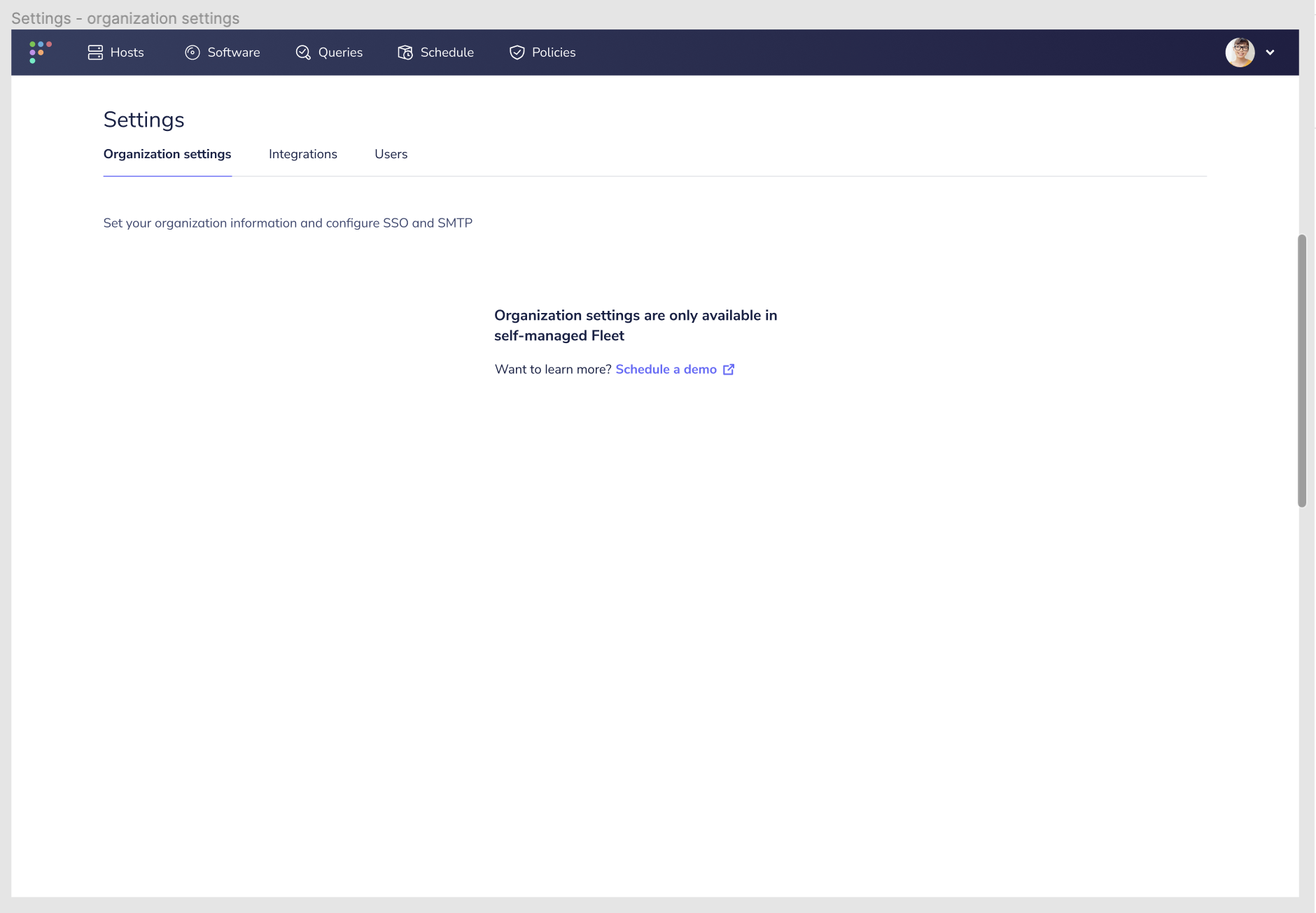The height and width of the screenshot is (913, 1316).
Task: Select the Organization settings tab
Action: [x=167, y=154]
